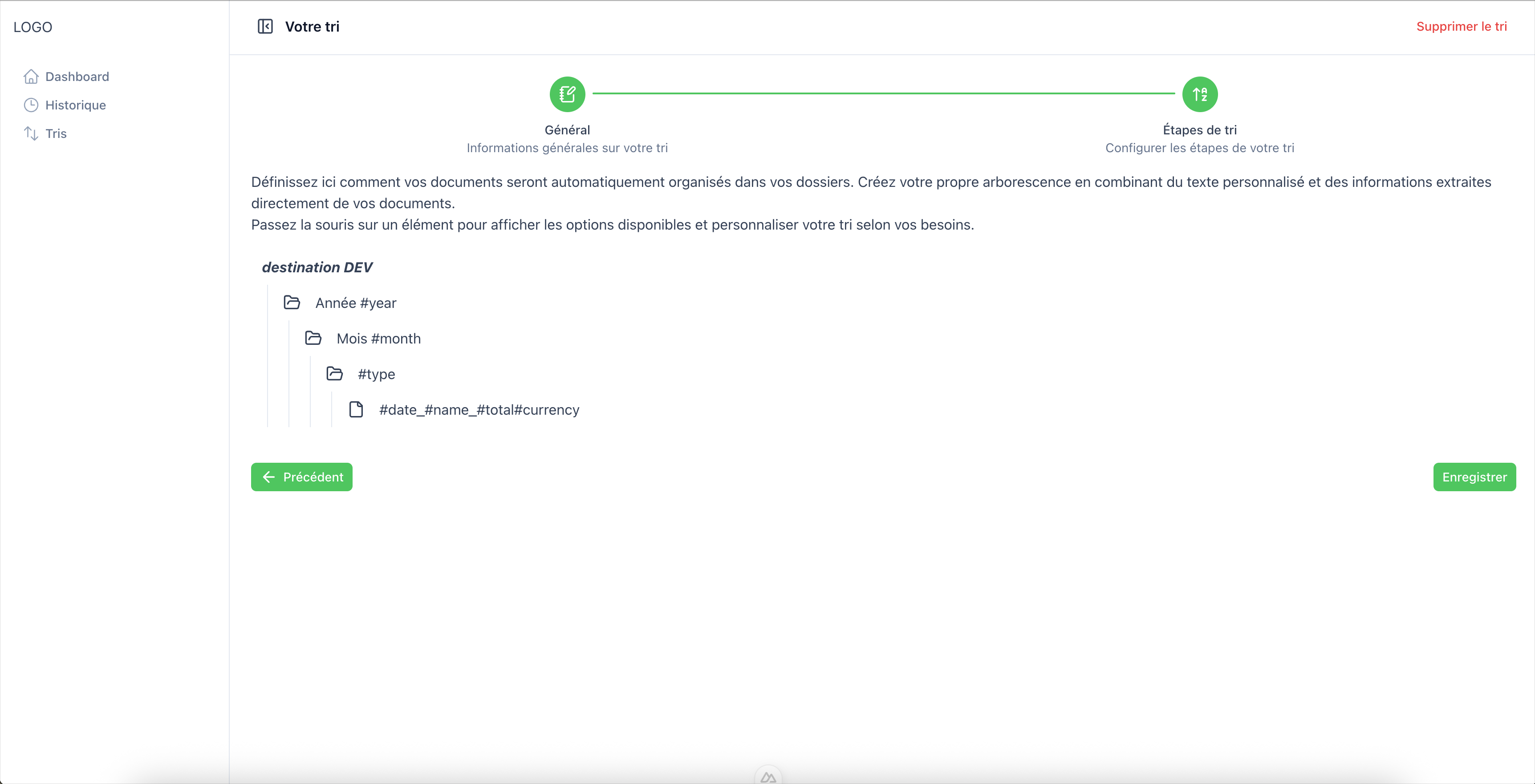Click folder icon beside #type

point(335,374)
